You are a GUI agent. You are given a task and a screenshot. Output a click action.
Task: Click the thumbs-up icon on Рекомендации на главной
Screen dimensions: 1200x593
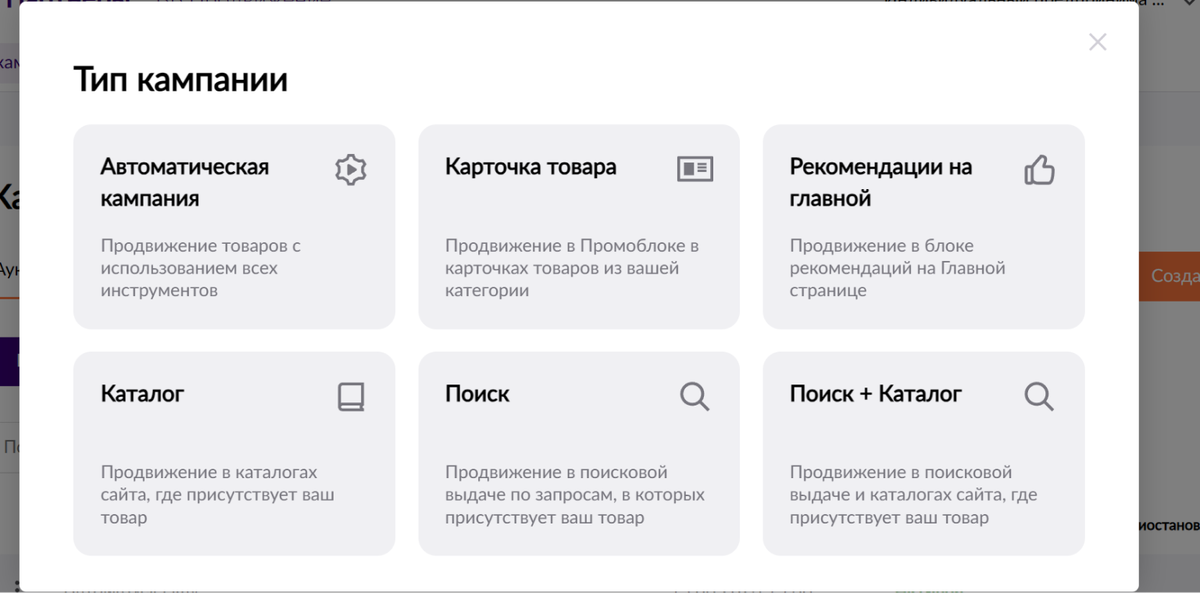(x=1040, y=170)
